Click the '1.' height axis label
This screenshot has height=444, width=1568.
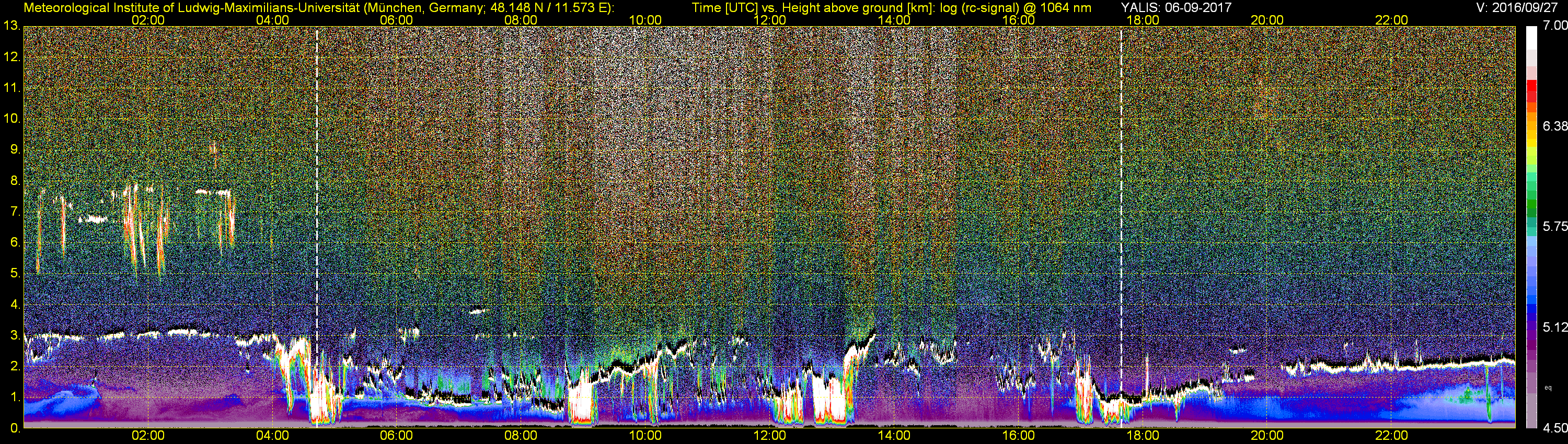point(15,397)
